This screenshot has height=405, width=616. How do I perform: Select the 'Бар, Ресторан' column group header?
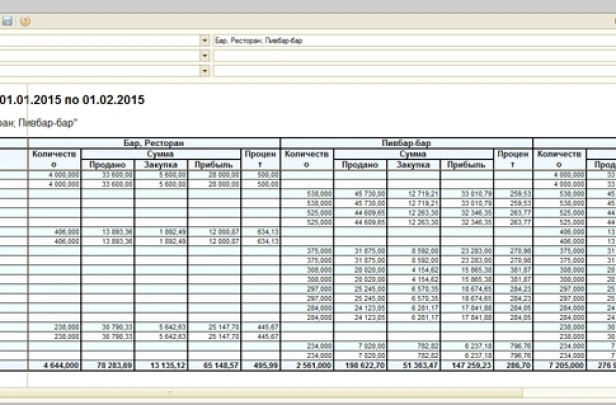(x=154, y=144)
